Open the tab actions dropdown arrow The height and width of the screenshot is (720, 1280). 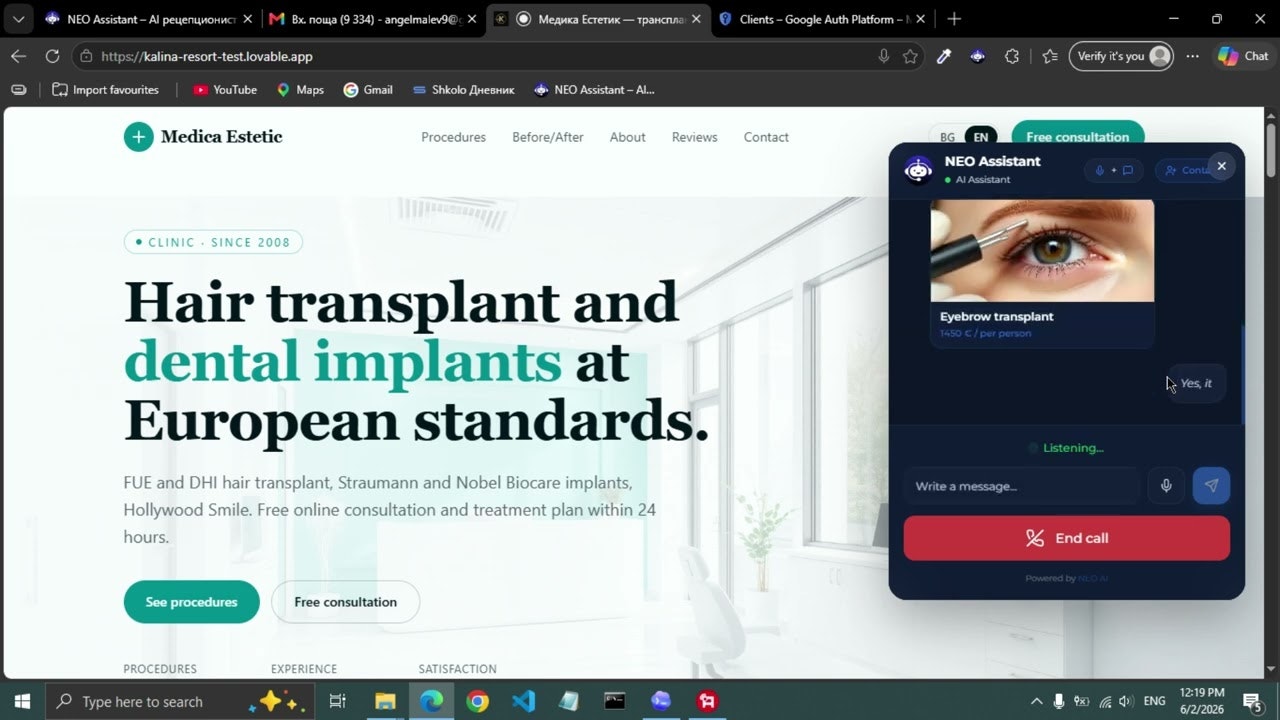18,19
